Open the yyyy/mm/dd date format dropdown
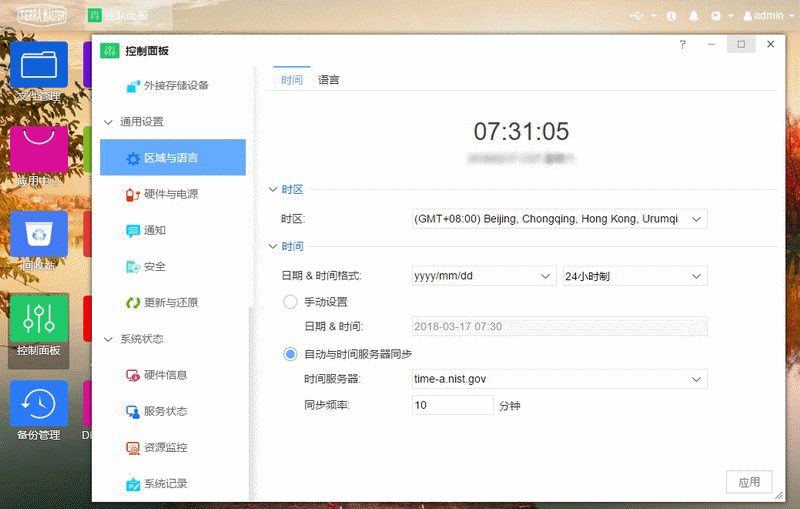The image size is (800, 509). [x=484, y=276]
